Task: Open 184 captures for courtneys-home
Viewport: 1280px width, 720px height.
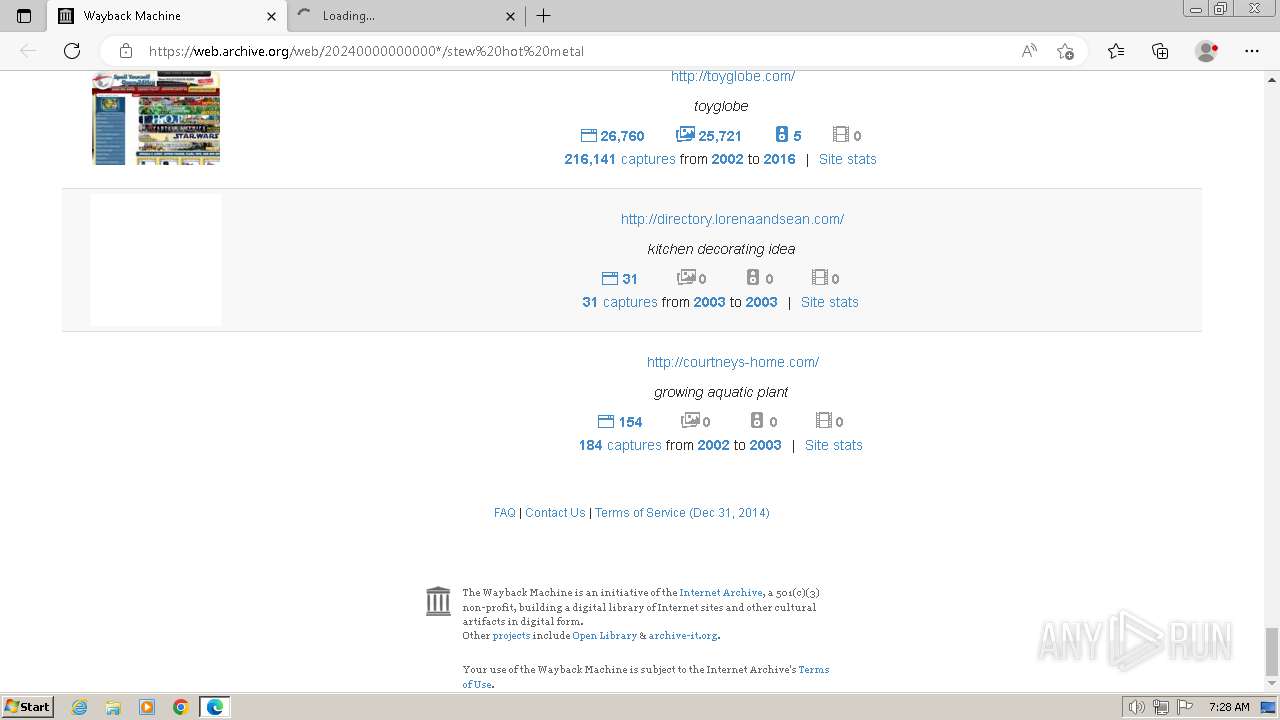Action: pyautogui.click(x=620, y=445)
